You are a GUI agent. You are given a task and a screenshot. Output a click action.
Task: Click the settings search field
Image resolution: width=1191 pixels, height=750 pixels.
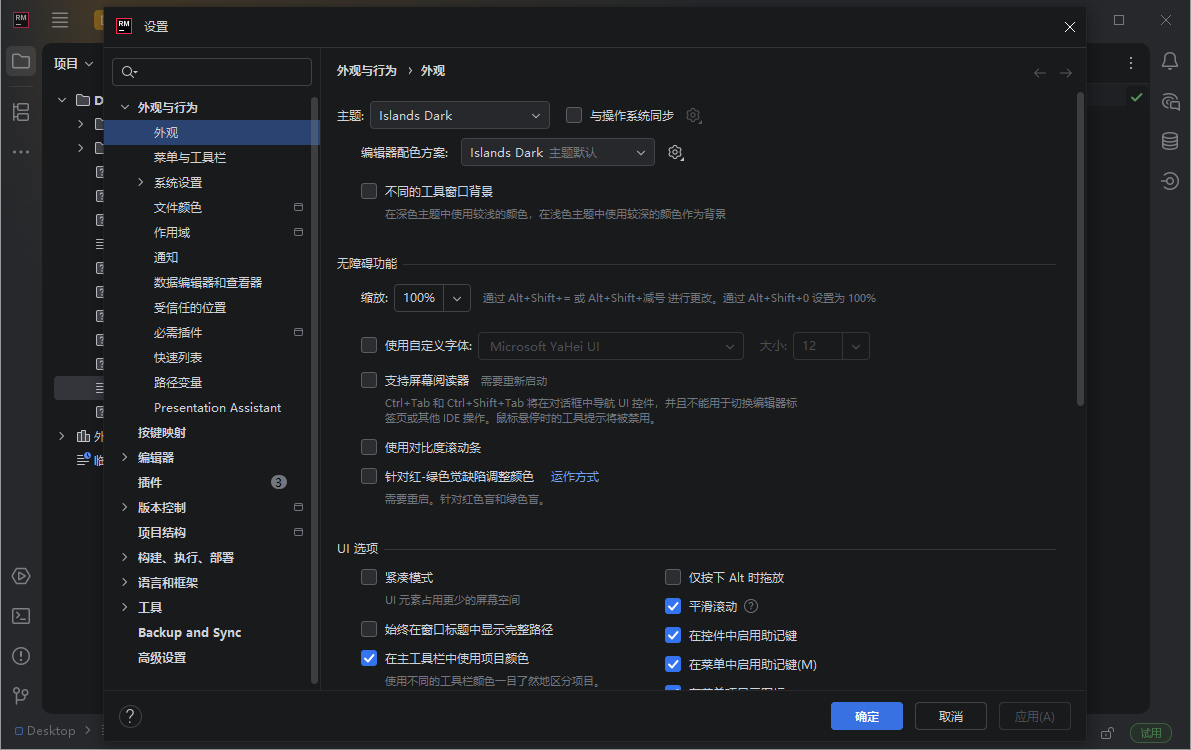(x=212, y=71)
